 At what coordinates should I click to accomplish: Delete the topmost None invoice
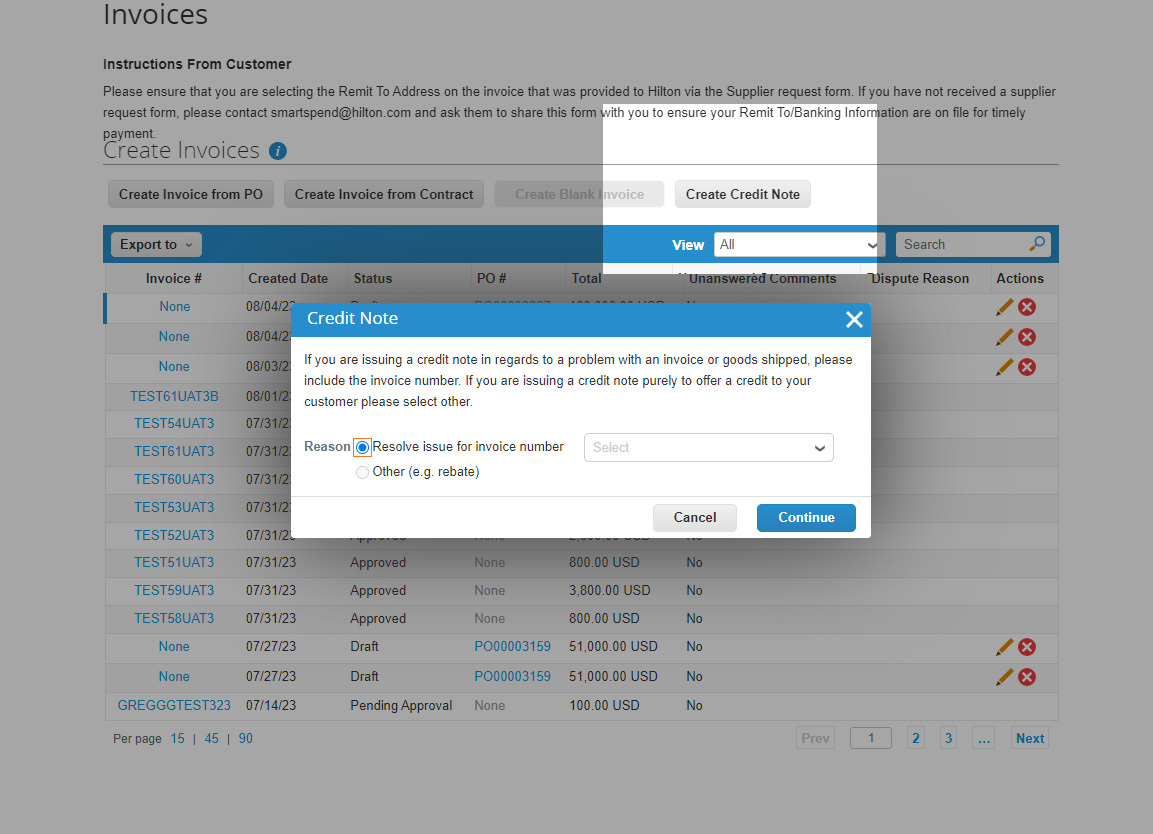click(x=1026, y=307)
